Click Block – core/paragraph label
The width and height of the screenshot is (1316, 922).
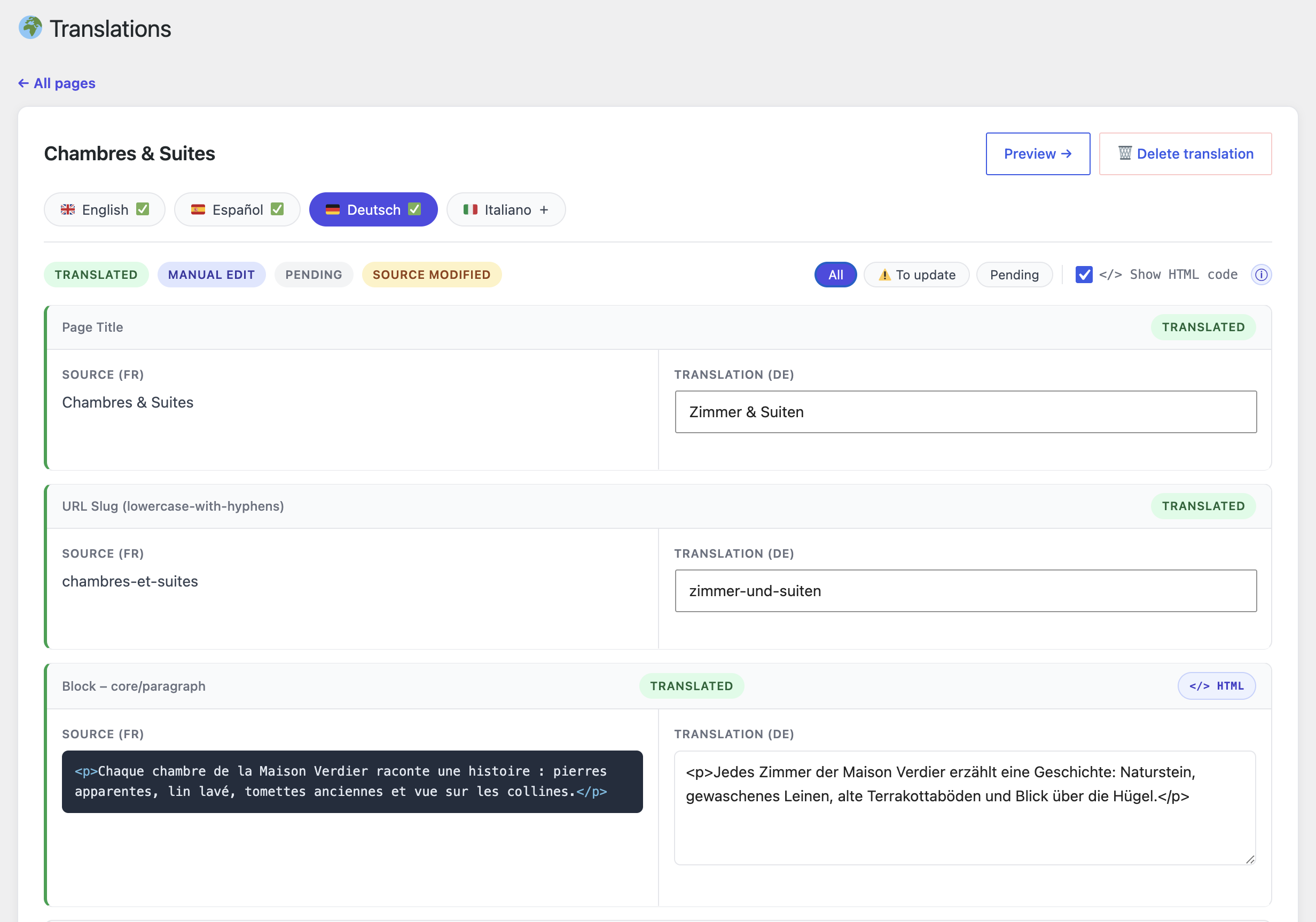coord(134,686)
